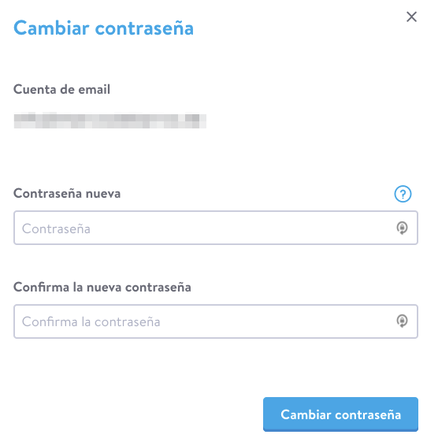Open the password help question mark icon
Screen dimensions: 427x442
pos(403,194)
